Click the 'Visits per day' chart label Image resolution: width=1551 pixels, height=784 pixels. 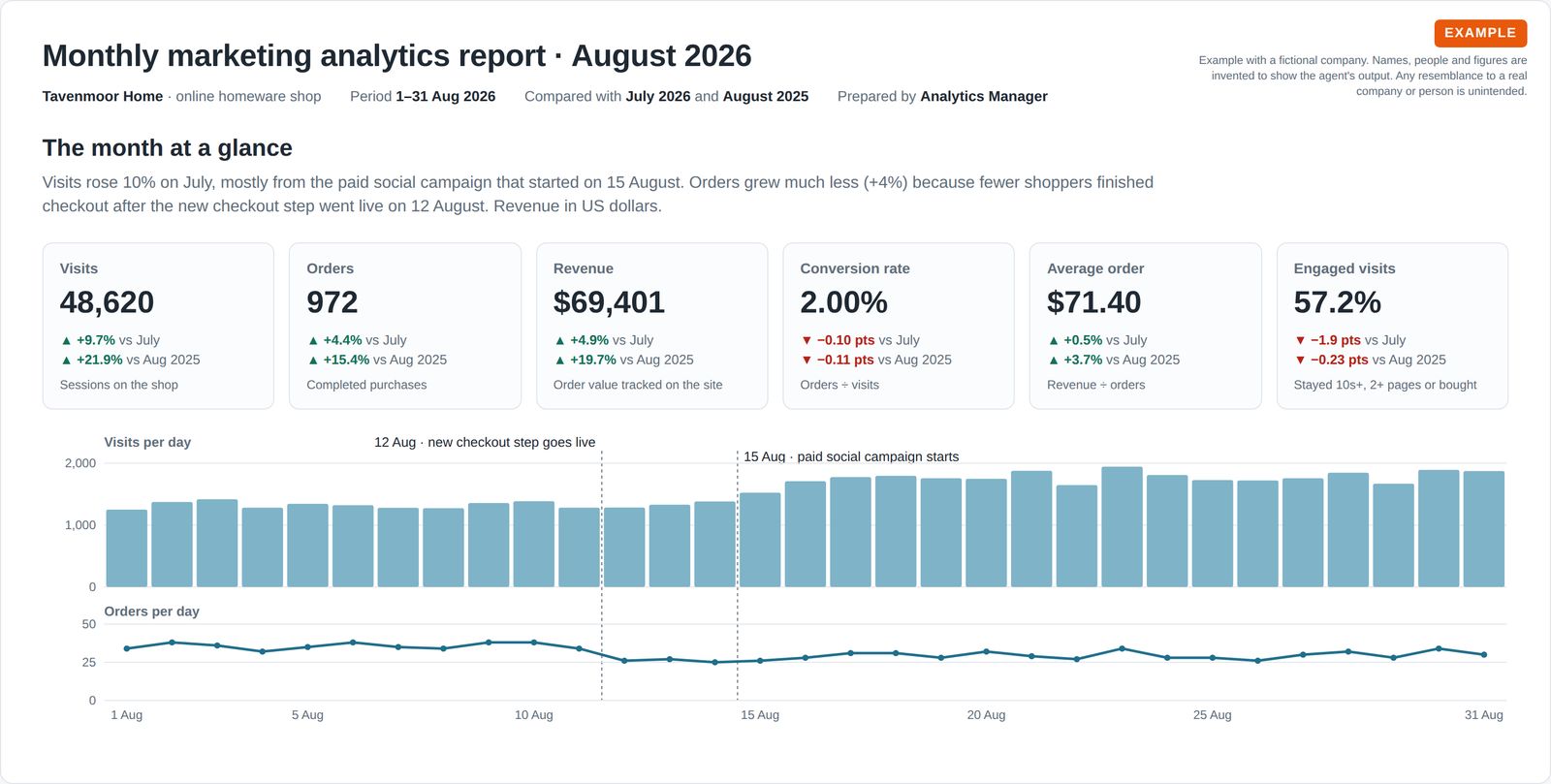pyautogui.click(x=147, y=442)
